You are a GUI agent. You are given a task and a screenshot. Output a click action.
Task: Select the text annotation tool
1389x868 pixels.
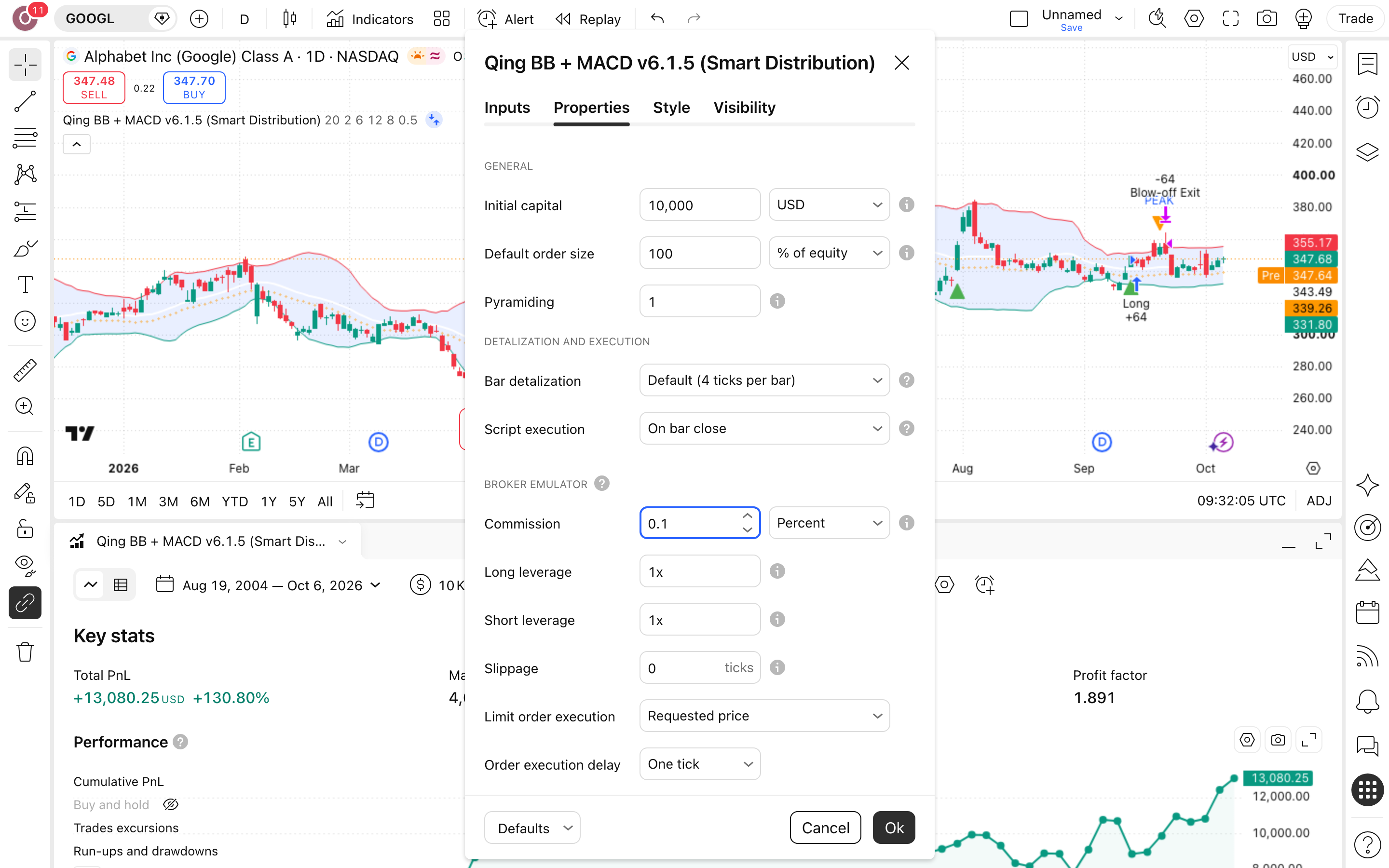[25, 285]
